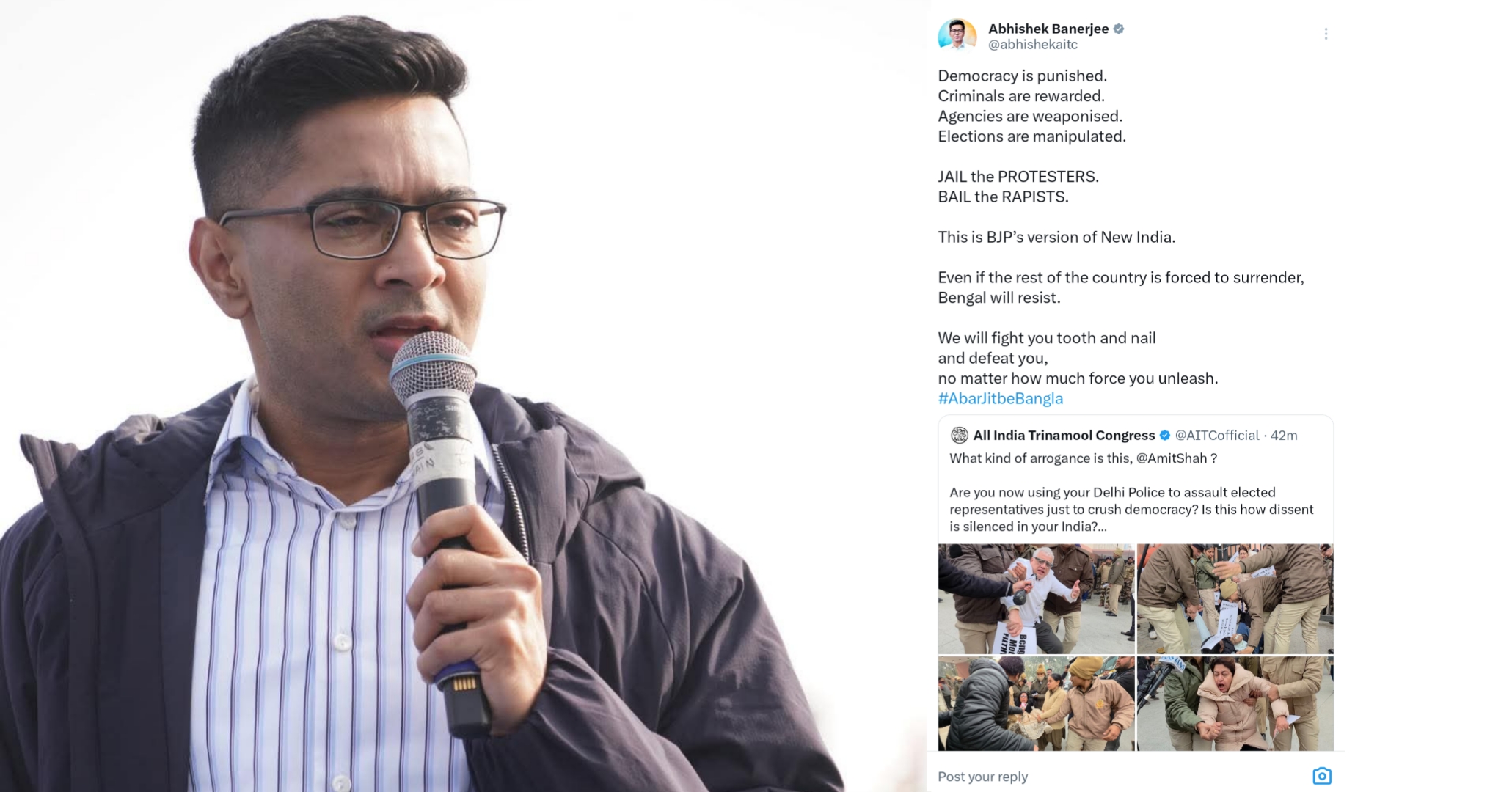Expand quoted post text about Delhi Police
The height and width of the screenshot is (792, 1512).
(x=1131, y=510)
